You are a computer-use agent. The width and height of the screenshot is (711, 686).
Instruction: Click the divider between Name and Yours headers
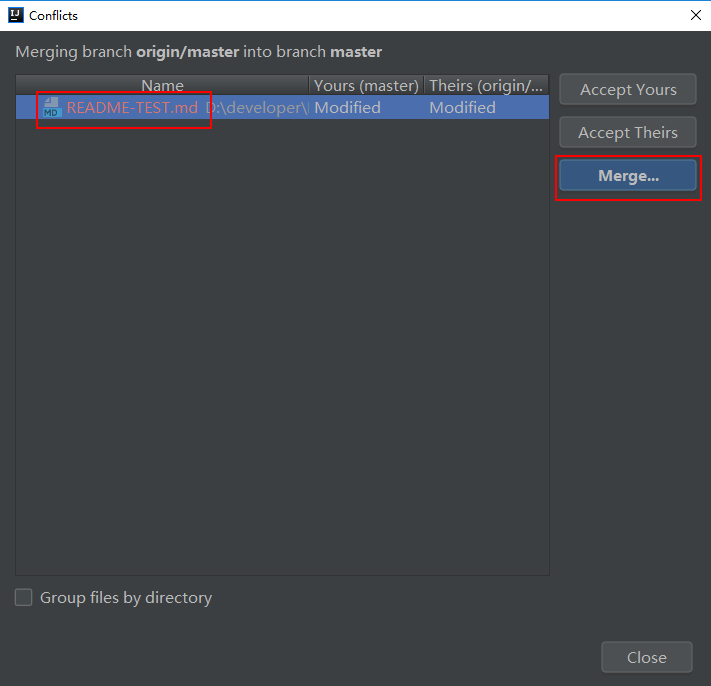click(x=309, y=85)
